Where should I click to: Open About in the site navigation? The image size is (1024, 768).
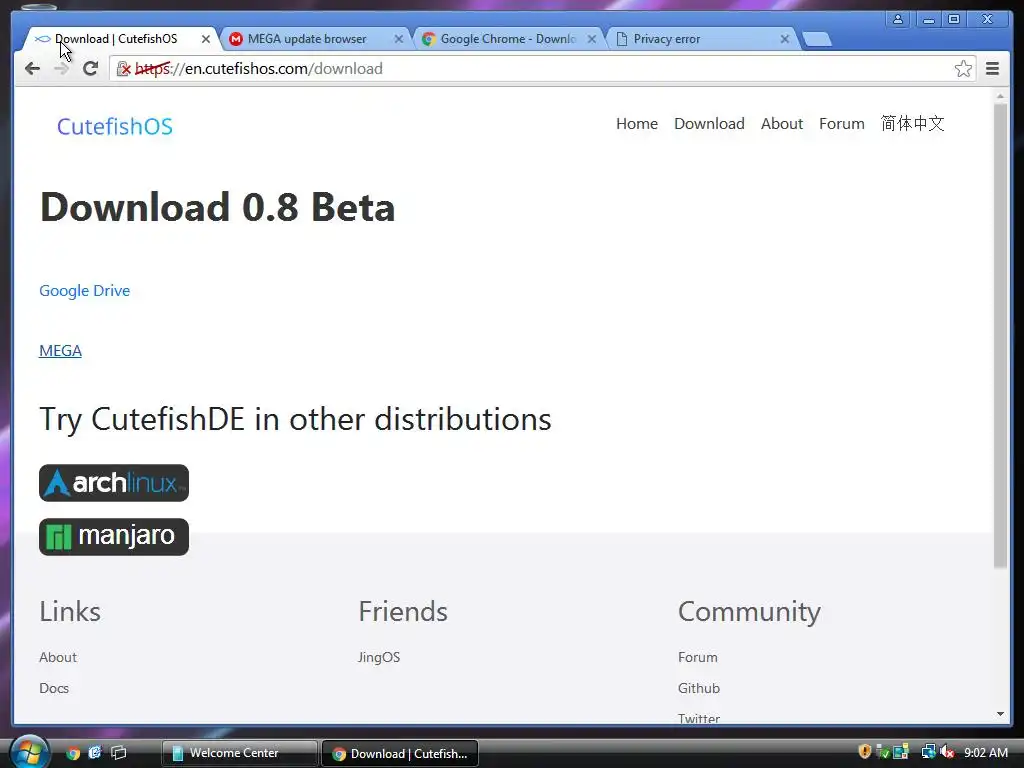pyautogui.click(x=782, y=123)
